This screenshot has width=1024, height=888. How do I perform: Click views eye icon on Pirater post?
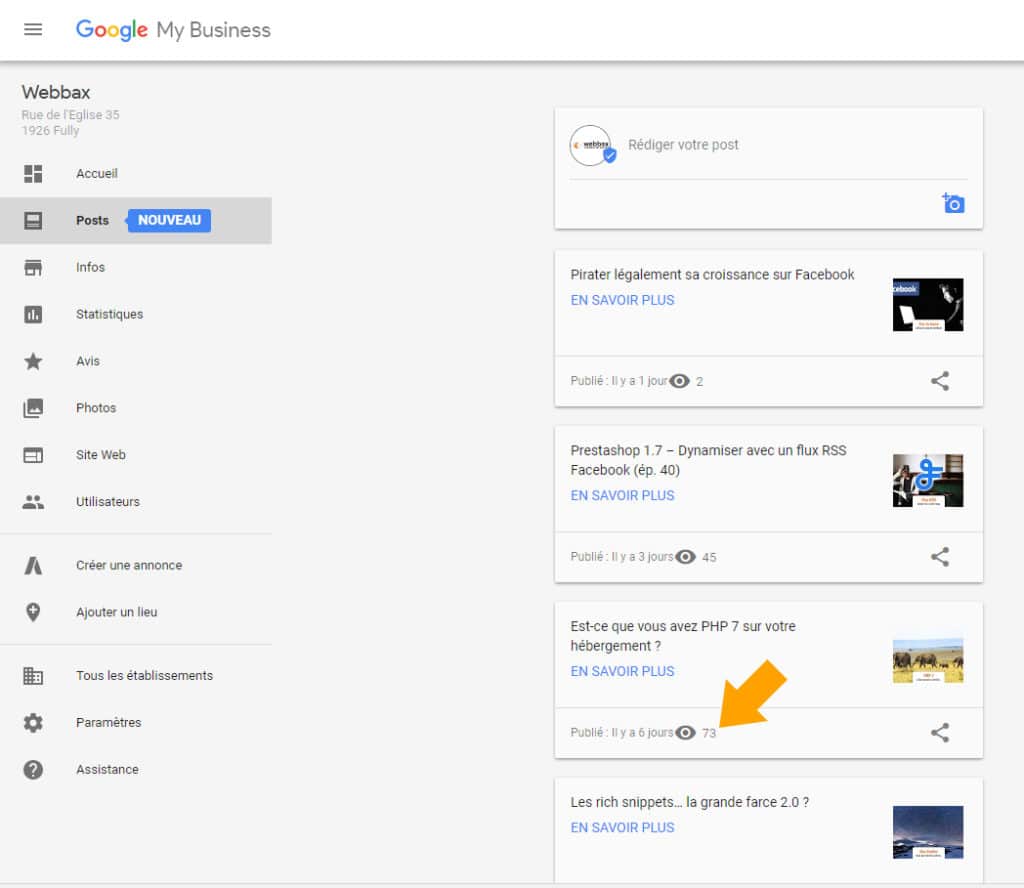(x=680, y=381)
